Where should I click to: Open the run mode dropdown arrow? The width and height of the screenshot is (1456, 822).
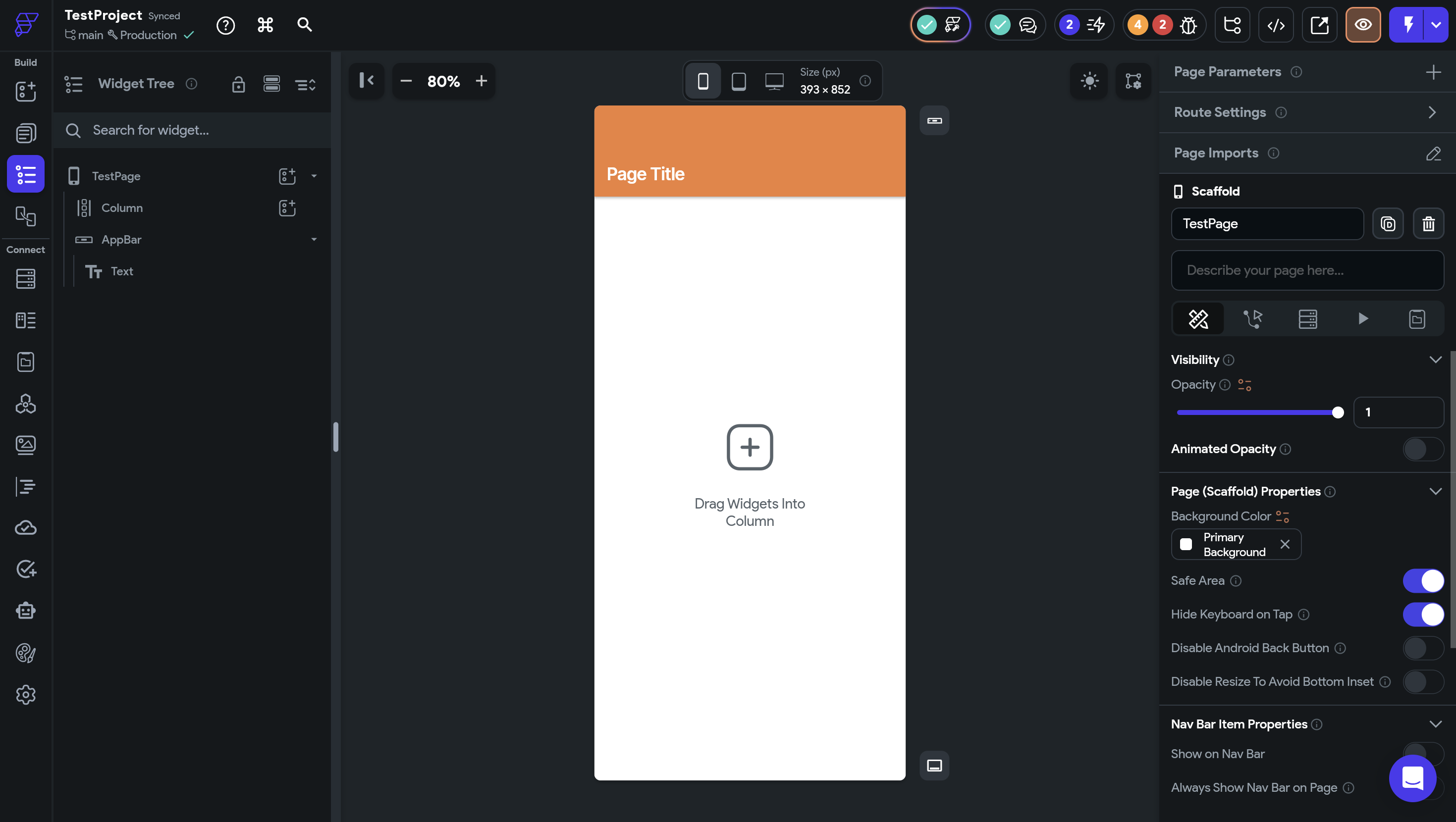1436,25
